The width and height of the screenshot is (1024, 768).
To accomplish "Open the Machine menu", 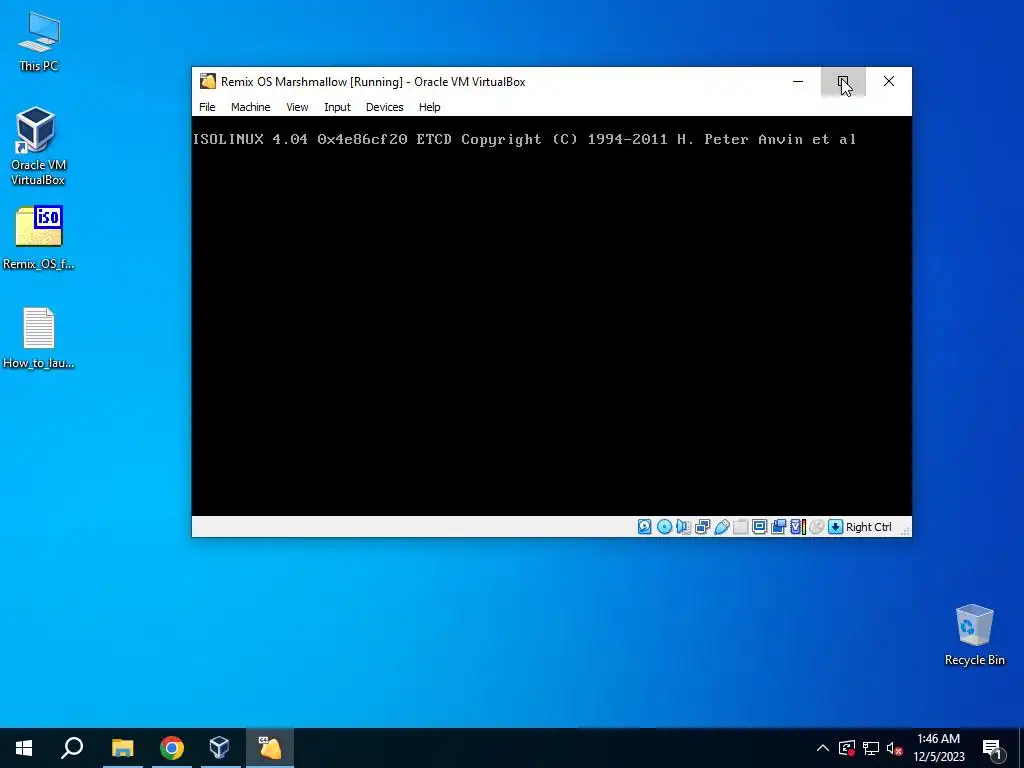I will [250, 107].
